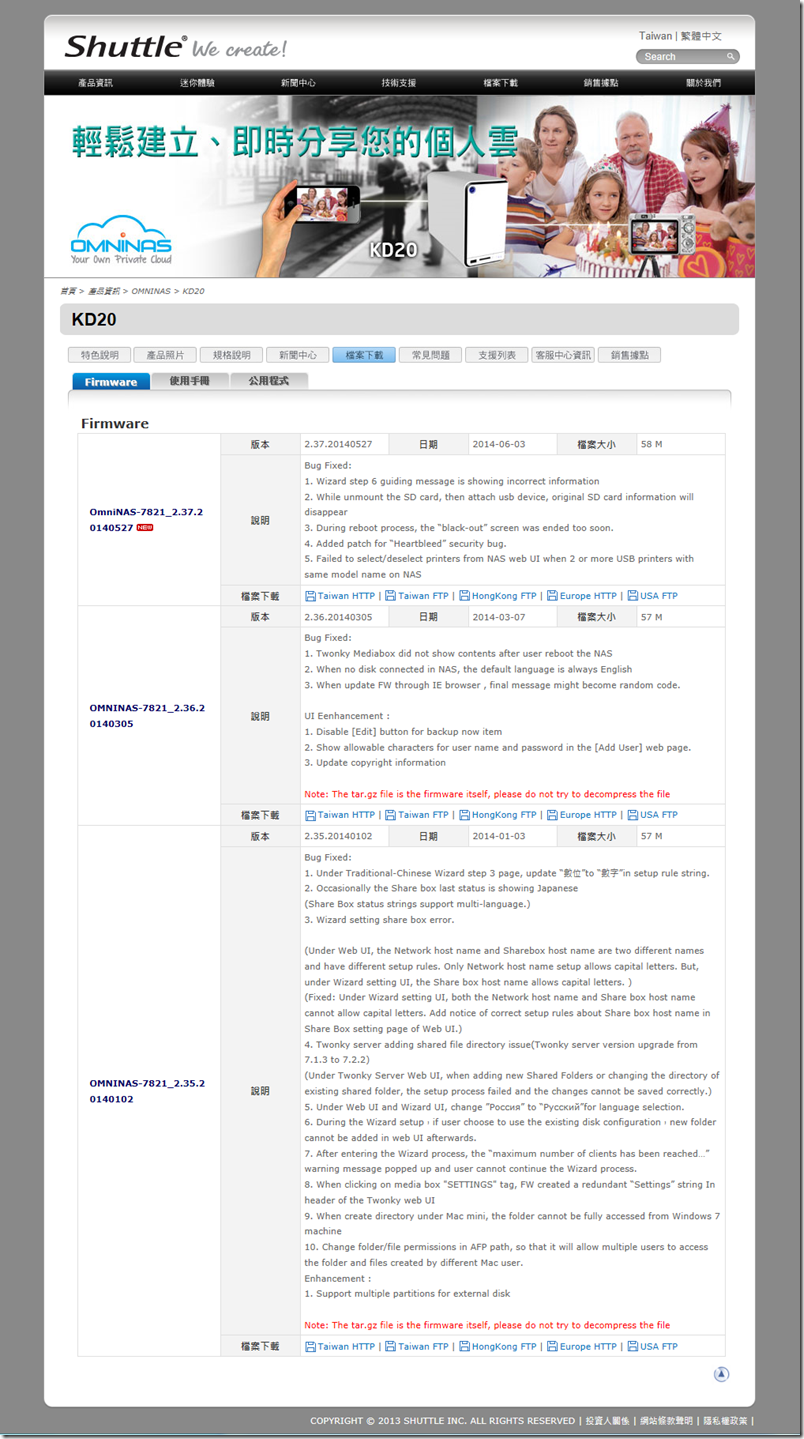This screenshot has width=804, height=1439.
Task: Click the back-to-top arrow icon
Action: coord(721,1374)
